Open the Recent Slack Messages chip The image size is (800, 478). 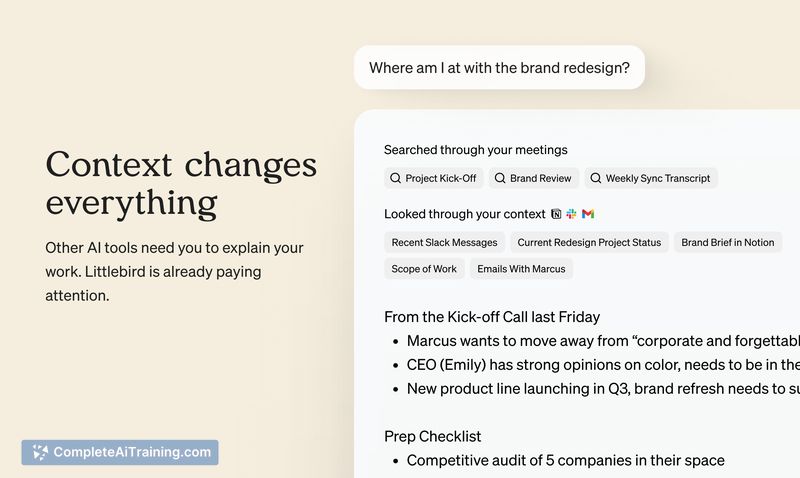(x=444, y=242)
